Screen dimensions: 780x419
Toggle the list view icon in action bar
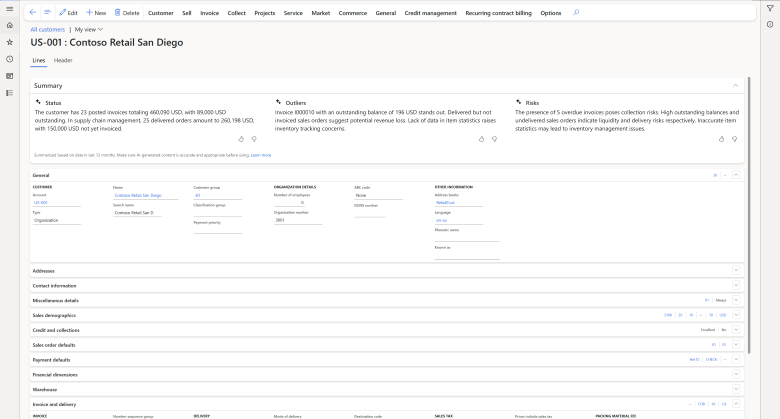pos(47,12)
